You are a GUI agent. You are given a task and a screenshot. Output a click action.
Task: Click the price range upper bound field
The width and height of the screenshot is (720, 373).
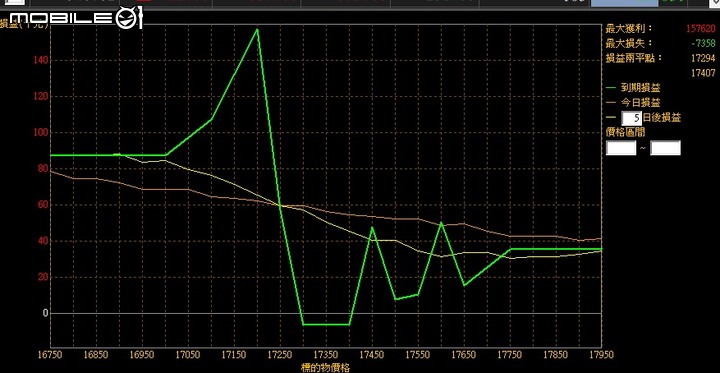[x=665, y=148]
